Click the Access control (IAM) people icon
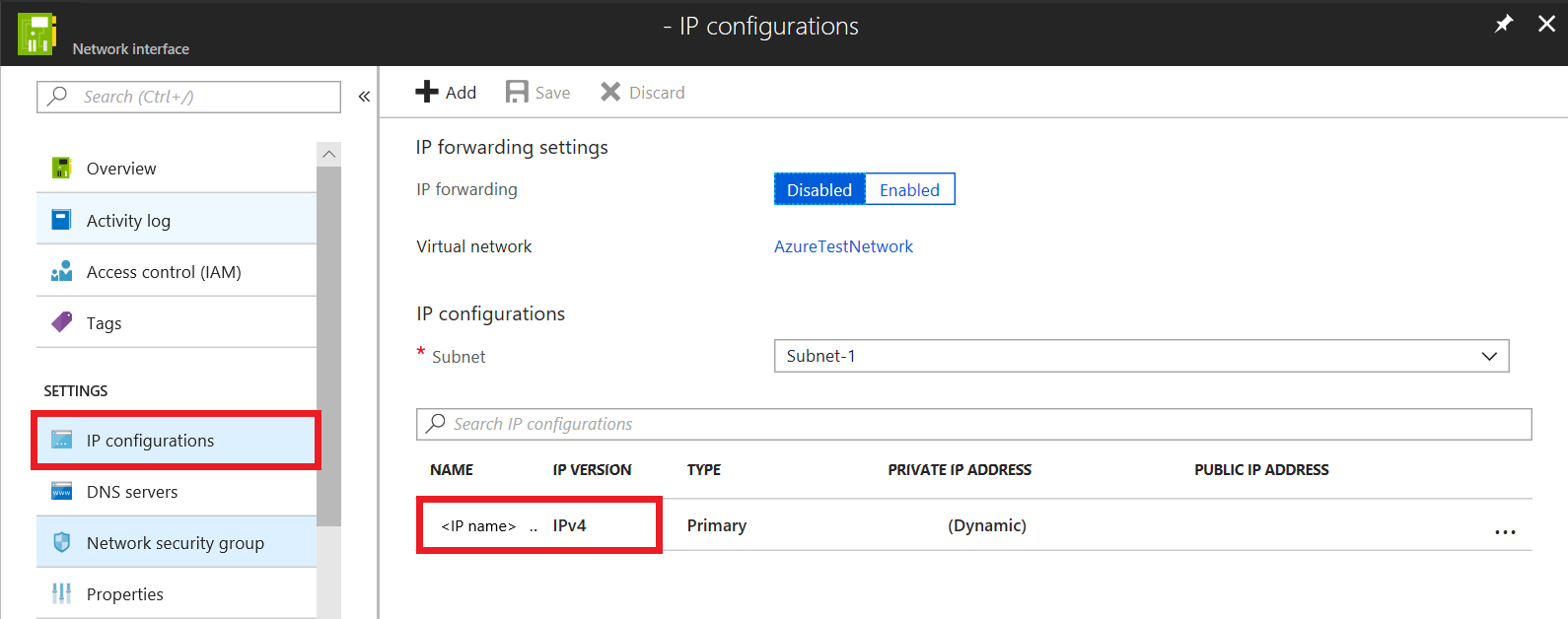Image resolution: width=1568 pixels, height=619 pixels. tap(61, 271)
